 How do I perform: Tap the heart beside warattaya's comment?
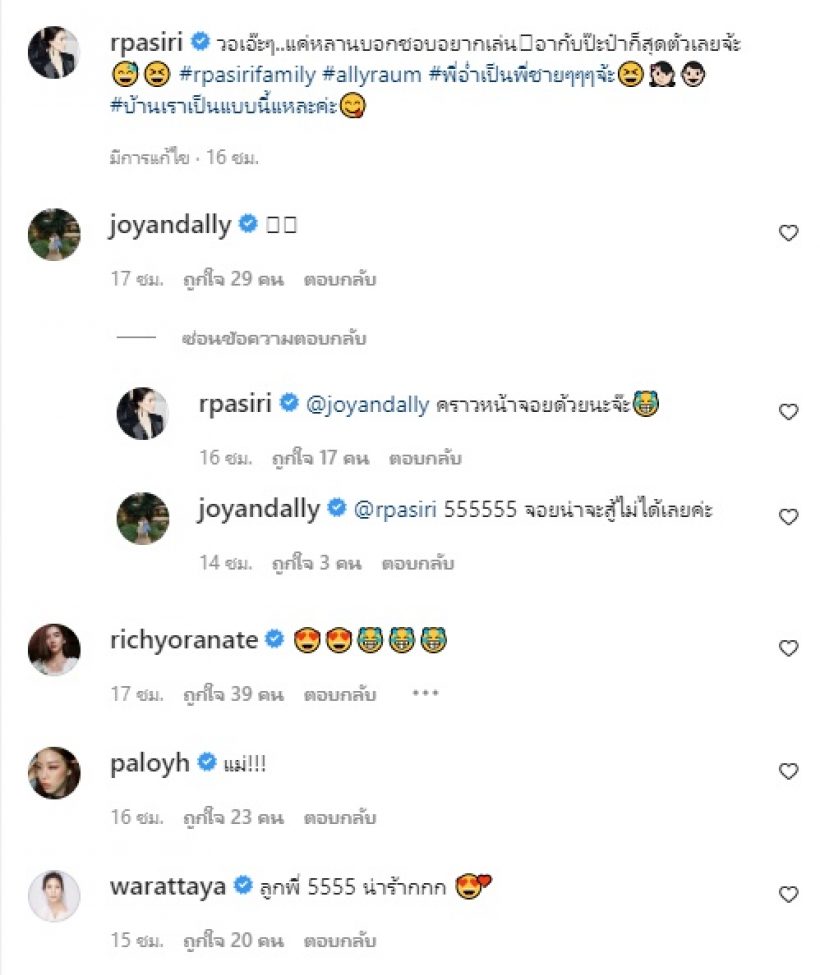(788, 894)
